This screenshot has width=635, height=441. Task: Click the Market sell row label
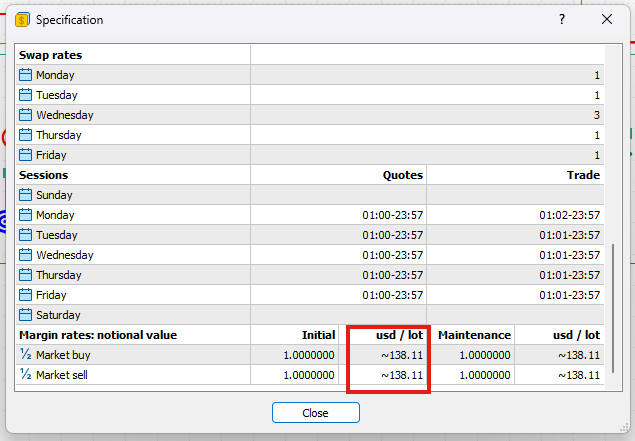(x=62, y=375)
